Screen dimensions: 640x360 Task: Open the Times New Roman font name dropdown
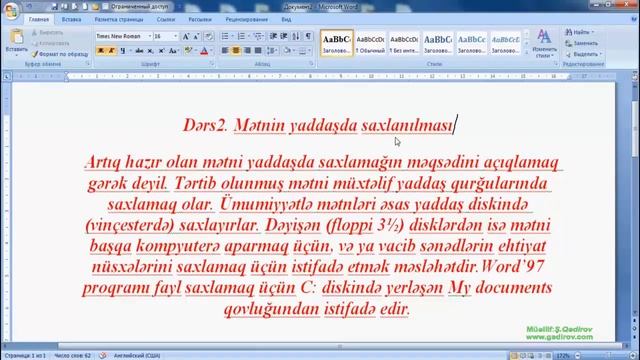(x=149, y=36)
